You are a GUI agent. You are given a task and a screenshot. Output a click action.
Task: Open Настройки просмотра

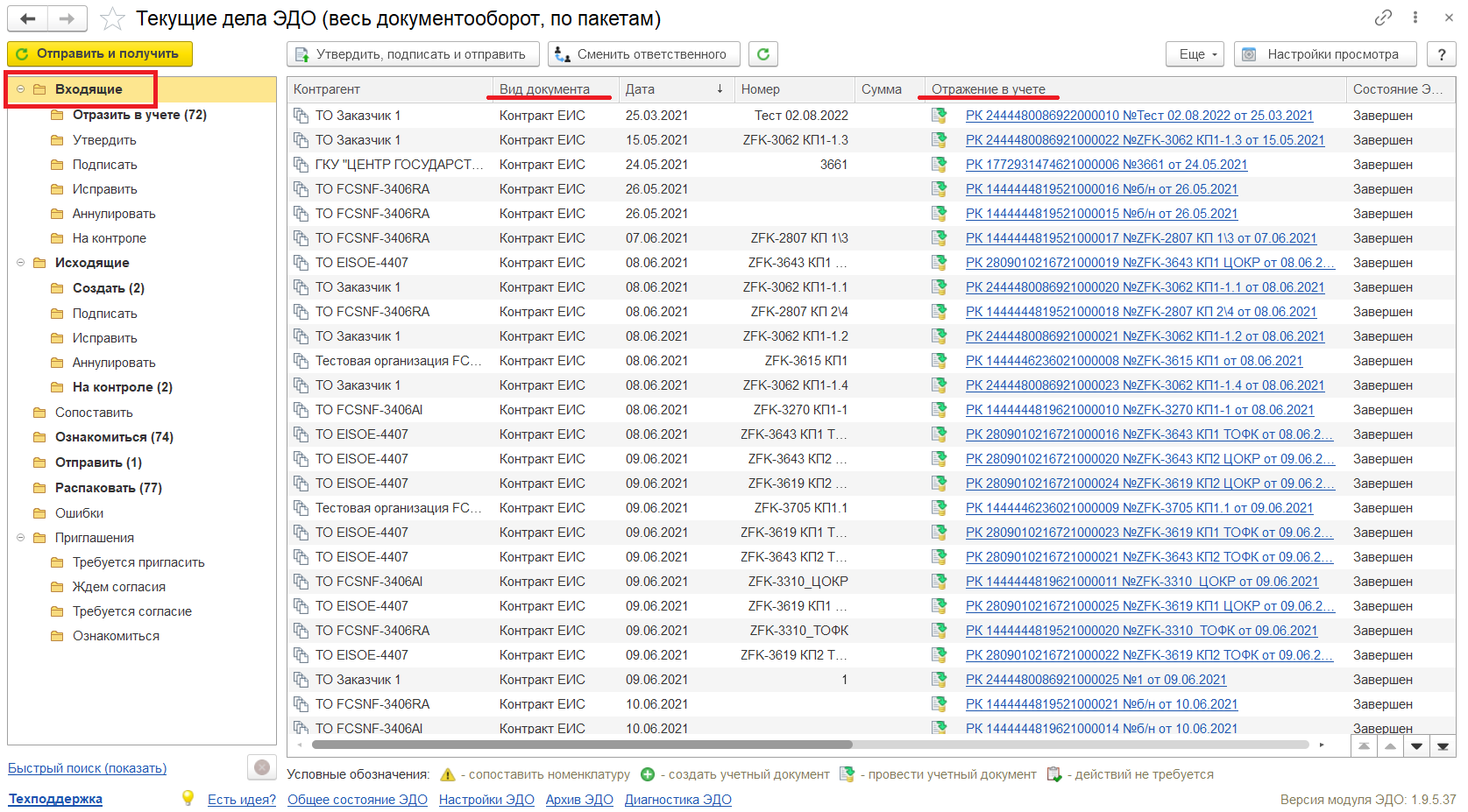[x=1326, y=54]
